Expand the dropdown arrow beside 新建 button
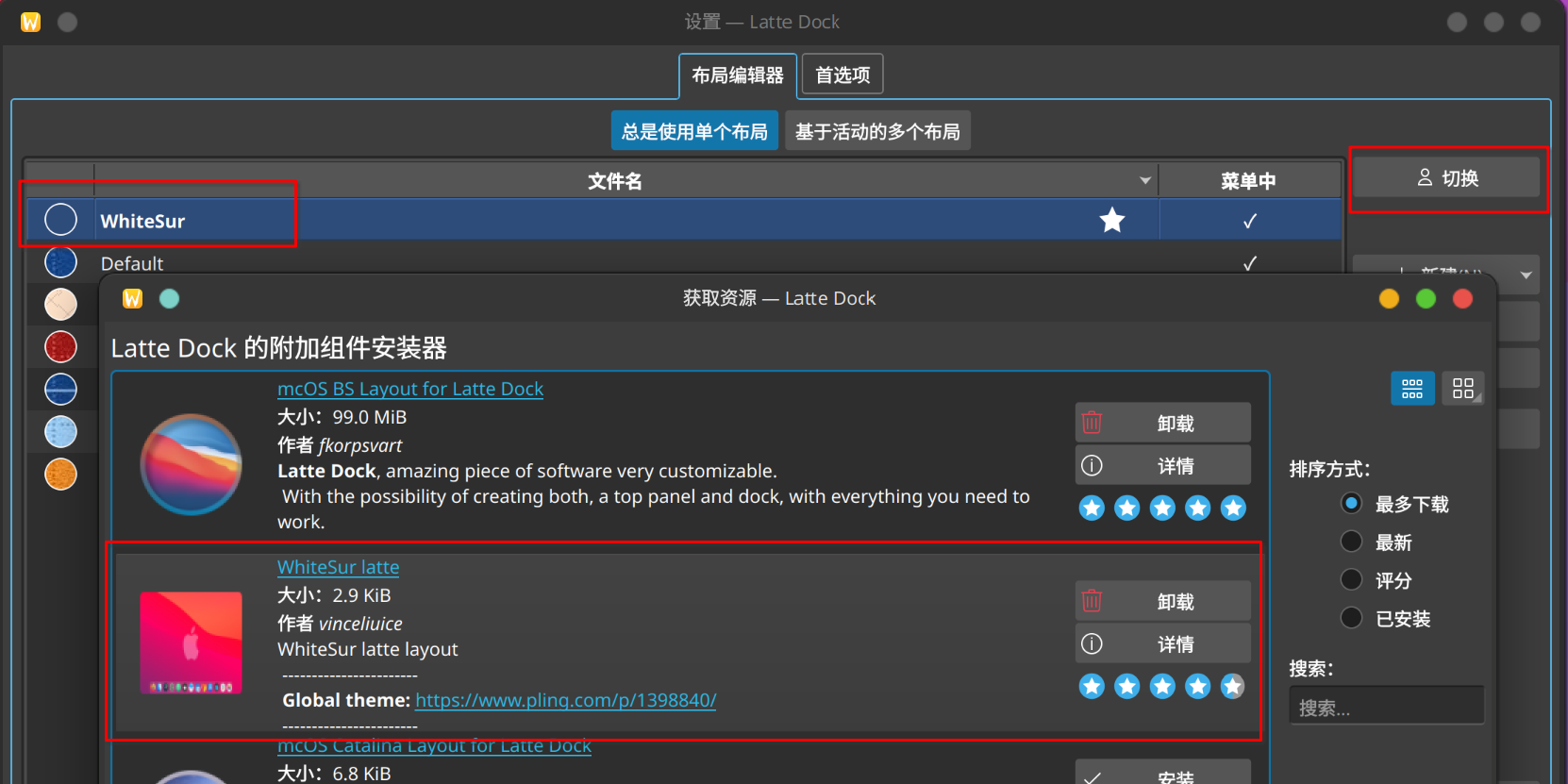 1526,275
